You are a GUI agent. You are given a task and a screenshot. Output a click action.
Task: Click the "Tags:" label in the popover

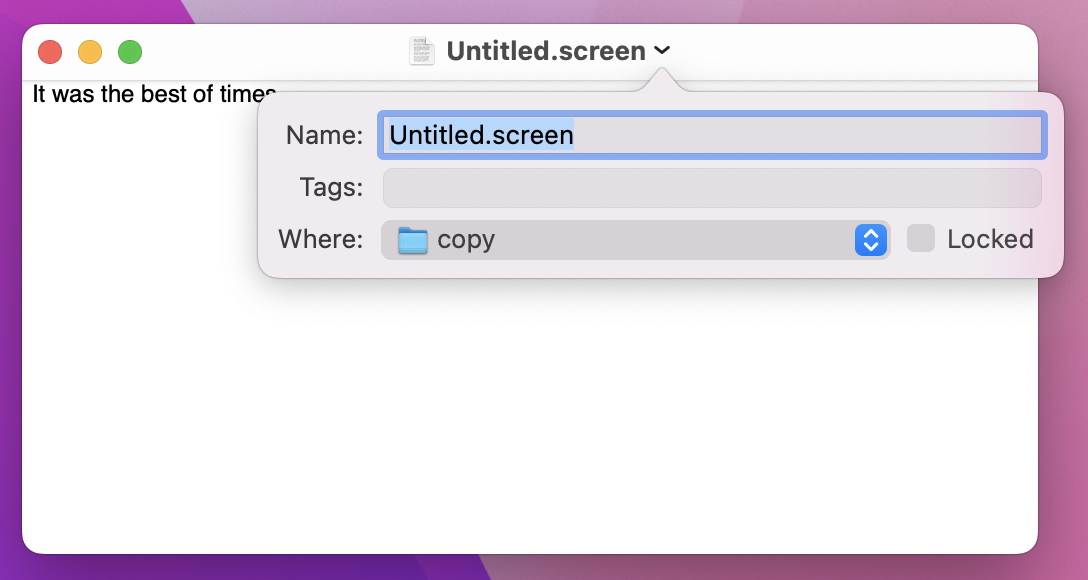[x=331, y=187]
